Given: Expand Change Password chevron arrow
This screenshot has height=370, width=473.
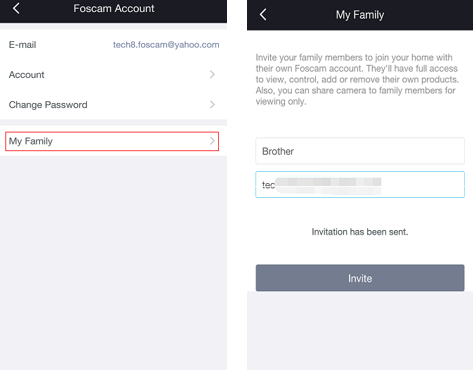Looking at the screenshot, I should [212, 104].
